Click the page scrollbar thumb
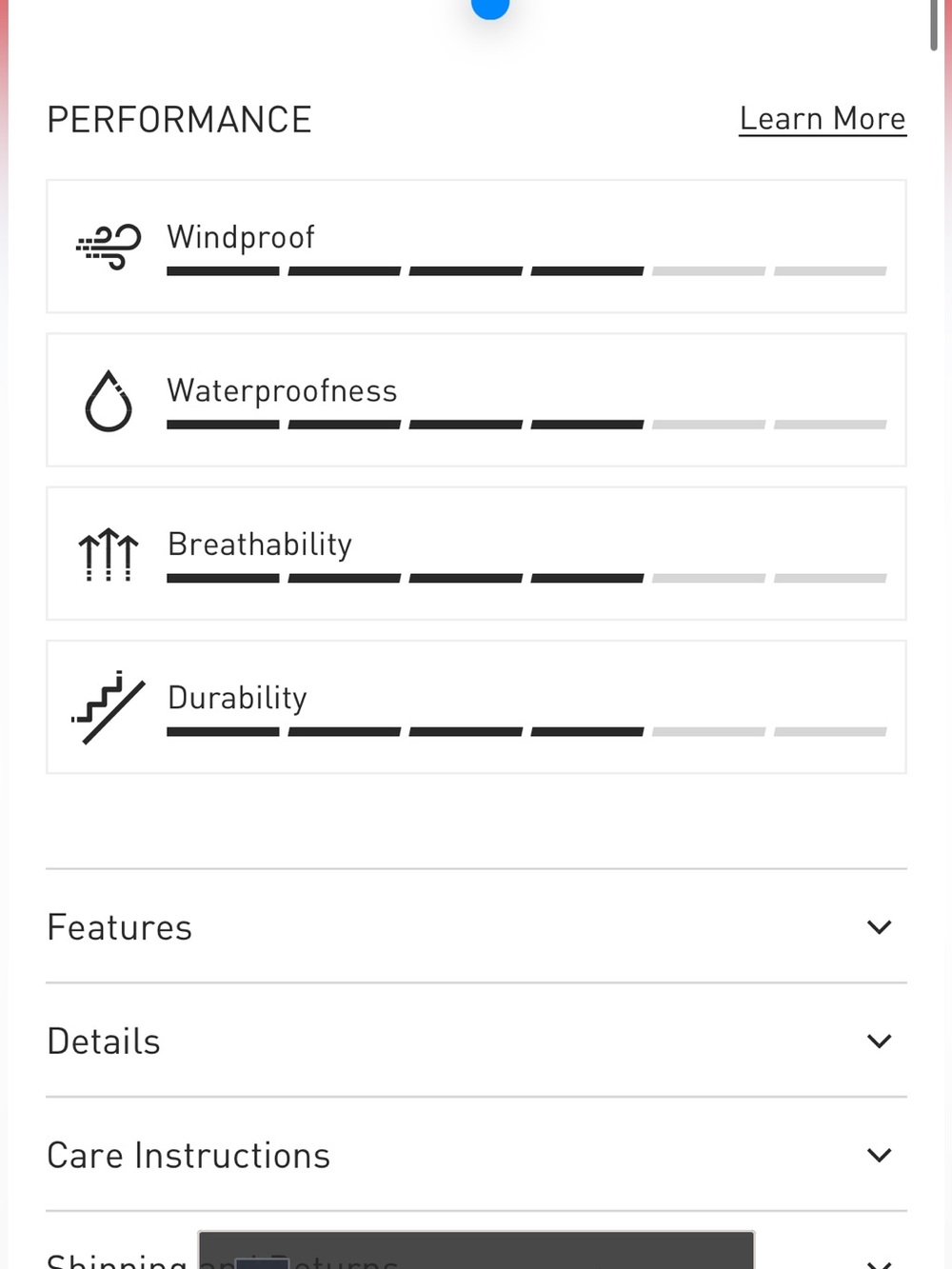952x1269 pixels. pyautogui.click(x=934, y=25)
